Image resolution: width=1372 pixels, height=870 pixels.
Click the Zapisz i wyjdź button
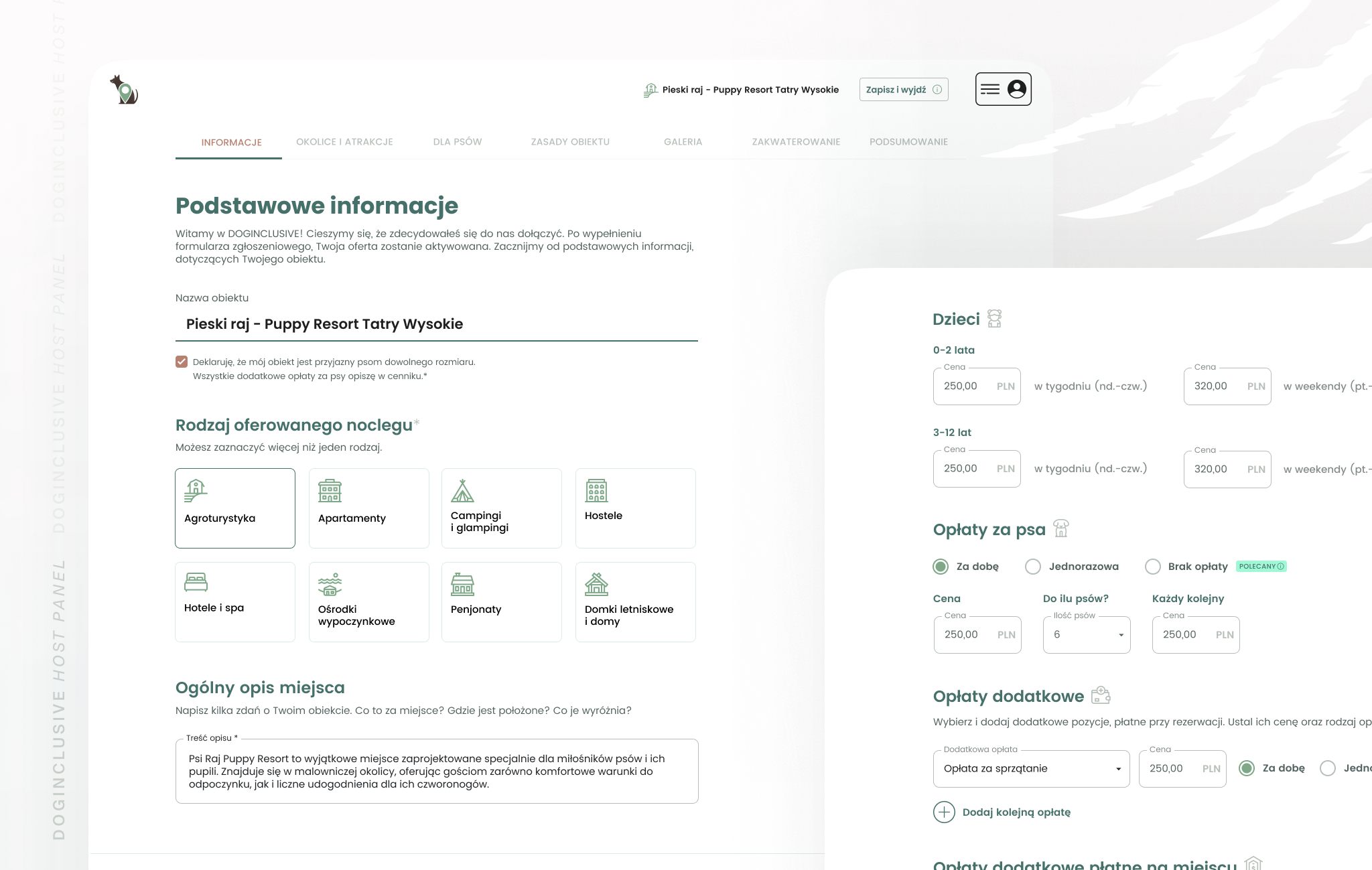[903, 90]
